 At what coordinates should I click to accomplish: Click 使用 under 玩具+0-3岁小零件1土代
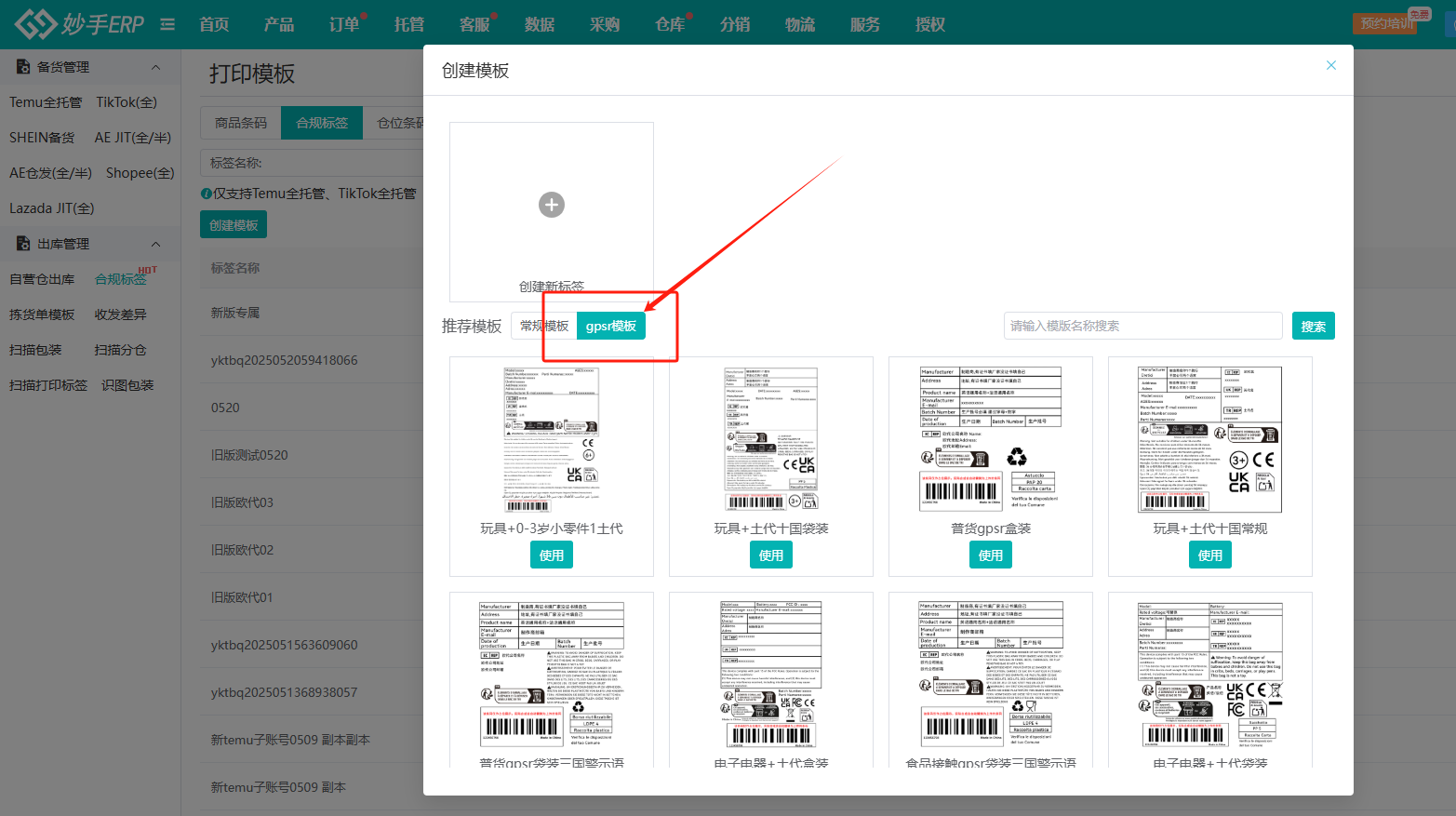pos(552,555)
